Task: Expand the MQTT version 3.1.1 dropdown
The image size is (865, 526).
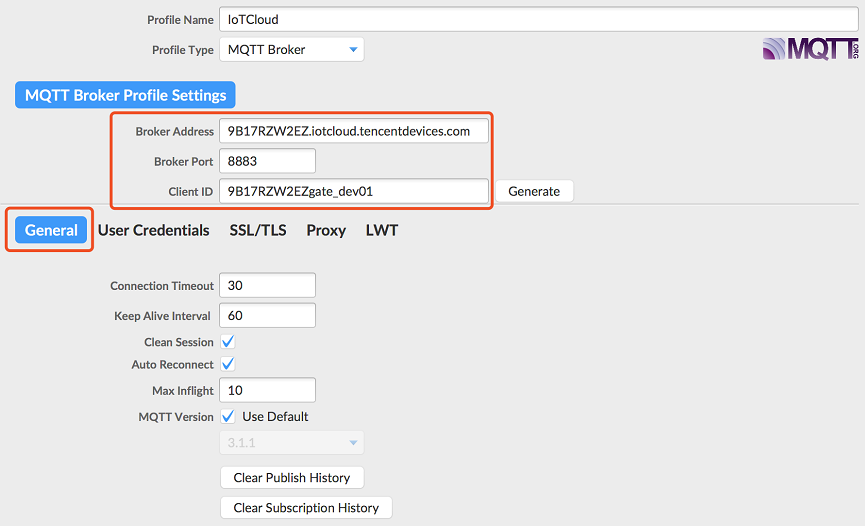Action: click(x=291, y=443)
